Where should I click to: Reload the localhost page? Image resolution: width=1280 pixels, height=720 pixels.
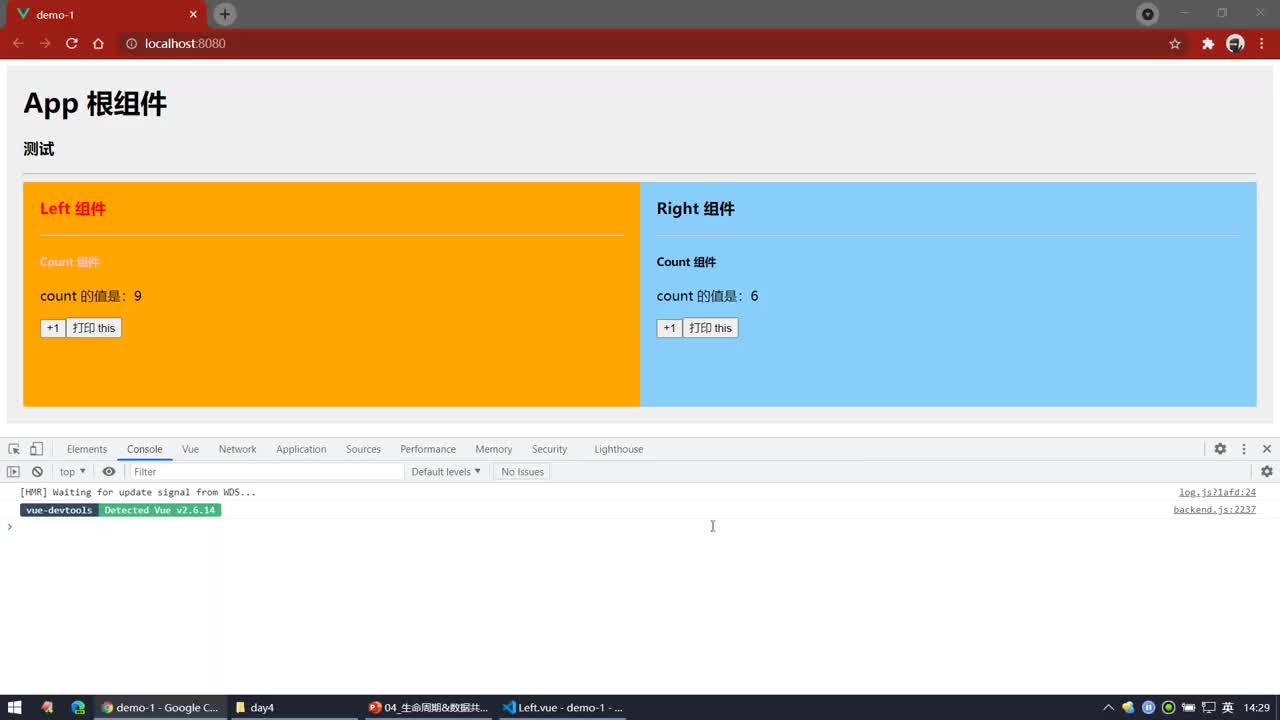(x=72, y=44)
